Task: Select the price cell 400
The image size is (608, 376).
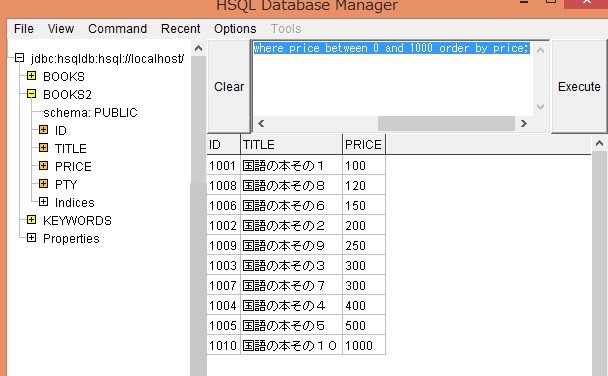Action: [364, 306]
